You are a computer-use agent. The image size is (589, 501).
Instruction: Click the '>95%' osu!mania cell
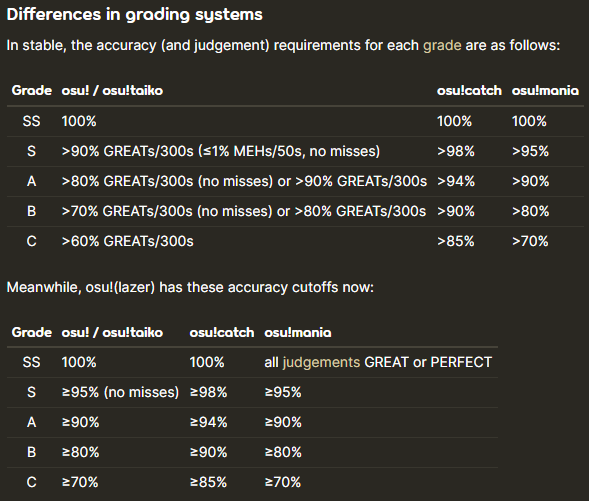point(530,151)
